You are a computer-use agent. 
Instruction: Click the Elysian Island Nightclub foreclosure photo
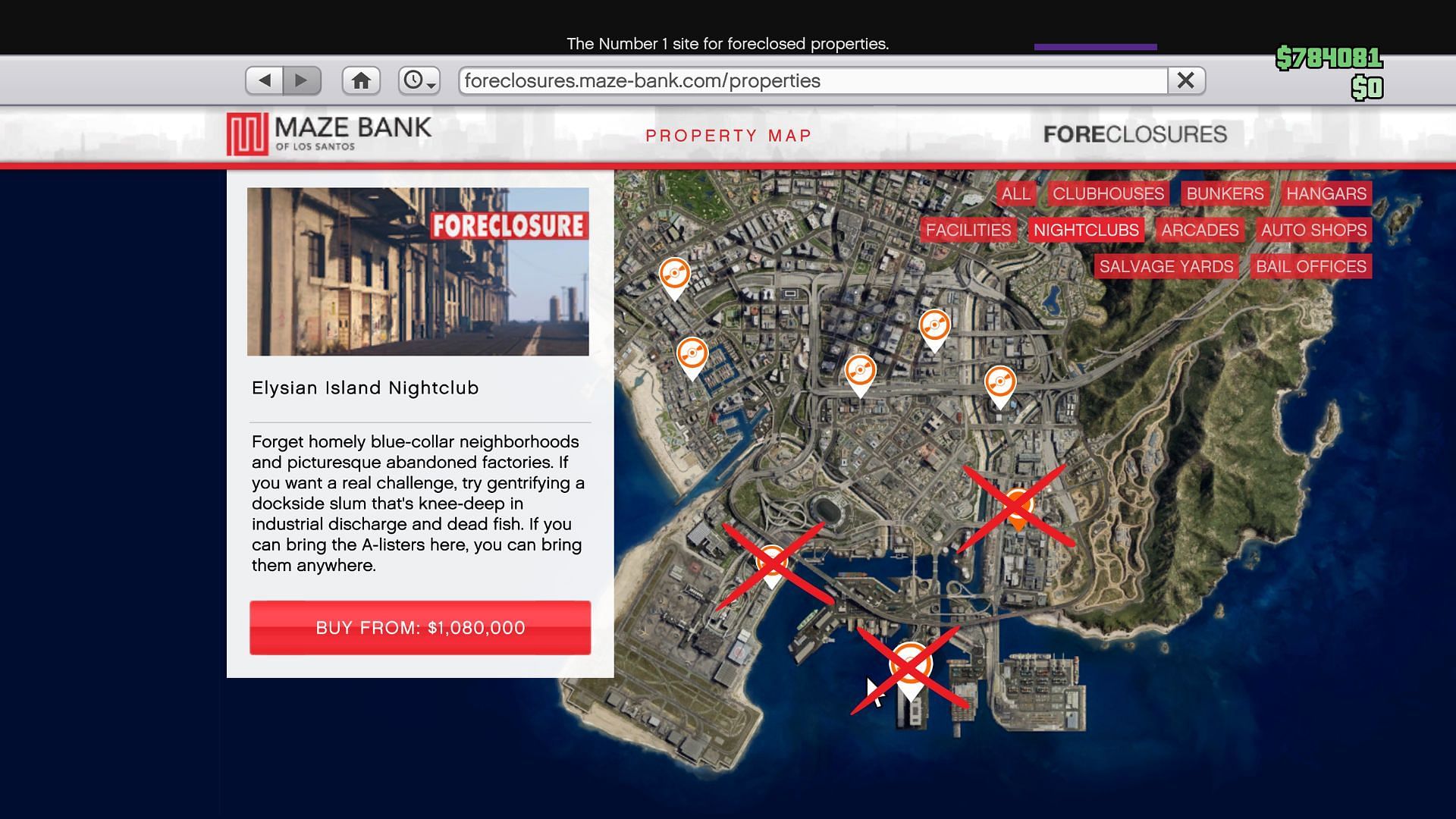coord(418,271)
